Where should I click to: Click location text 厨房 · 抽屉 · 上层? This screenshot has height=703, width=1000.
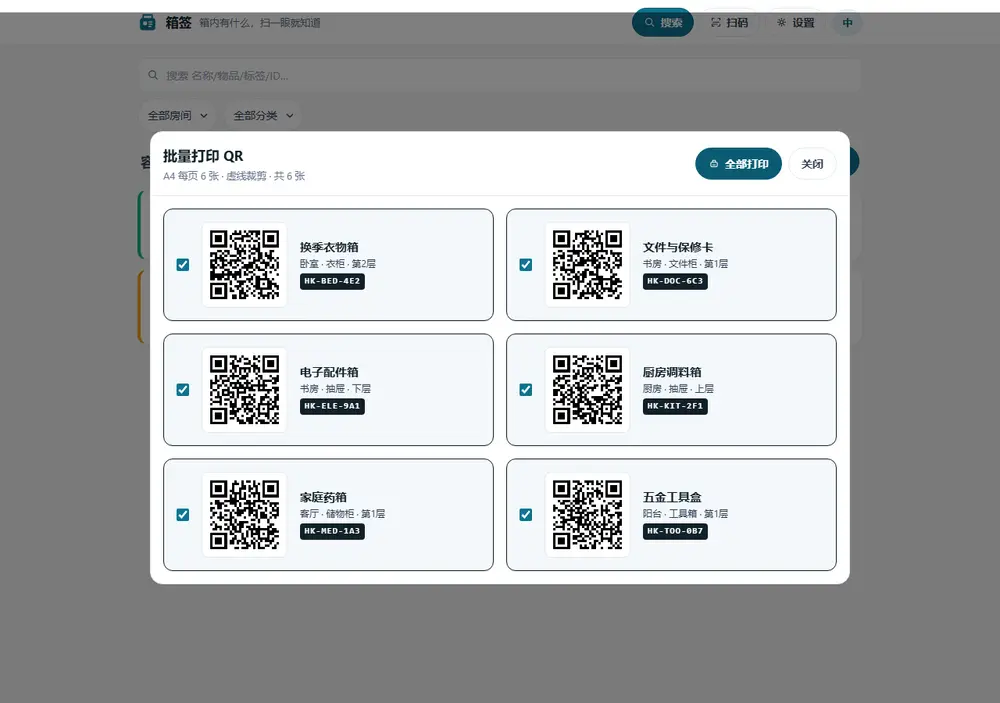tap(679, 388)
